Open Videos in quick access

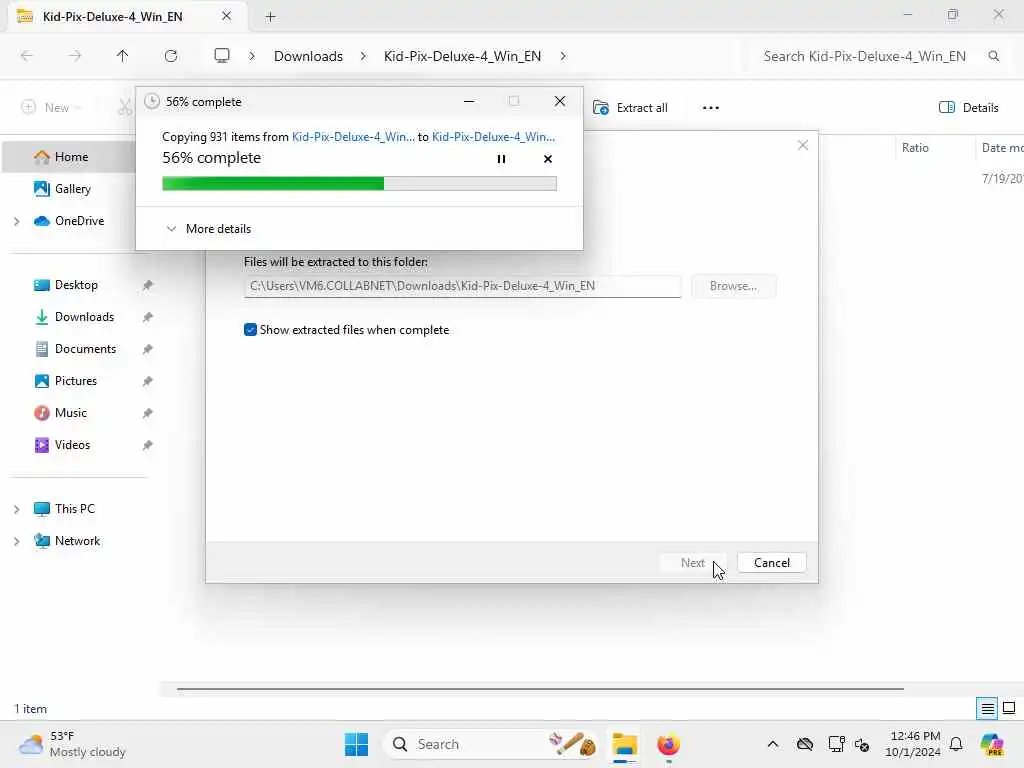(x=72, y=445)
